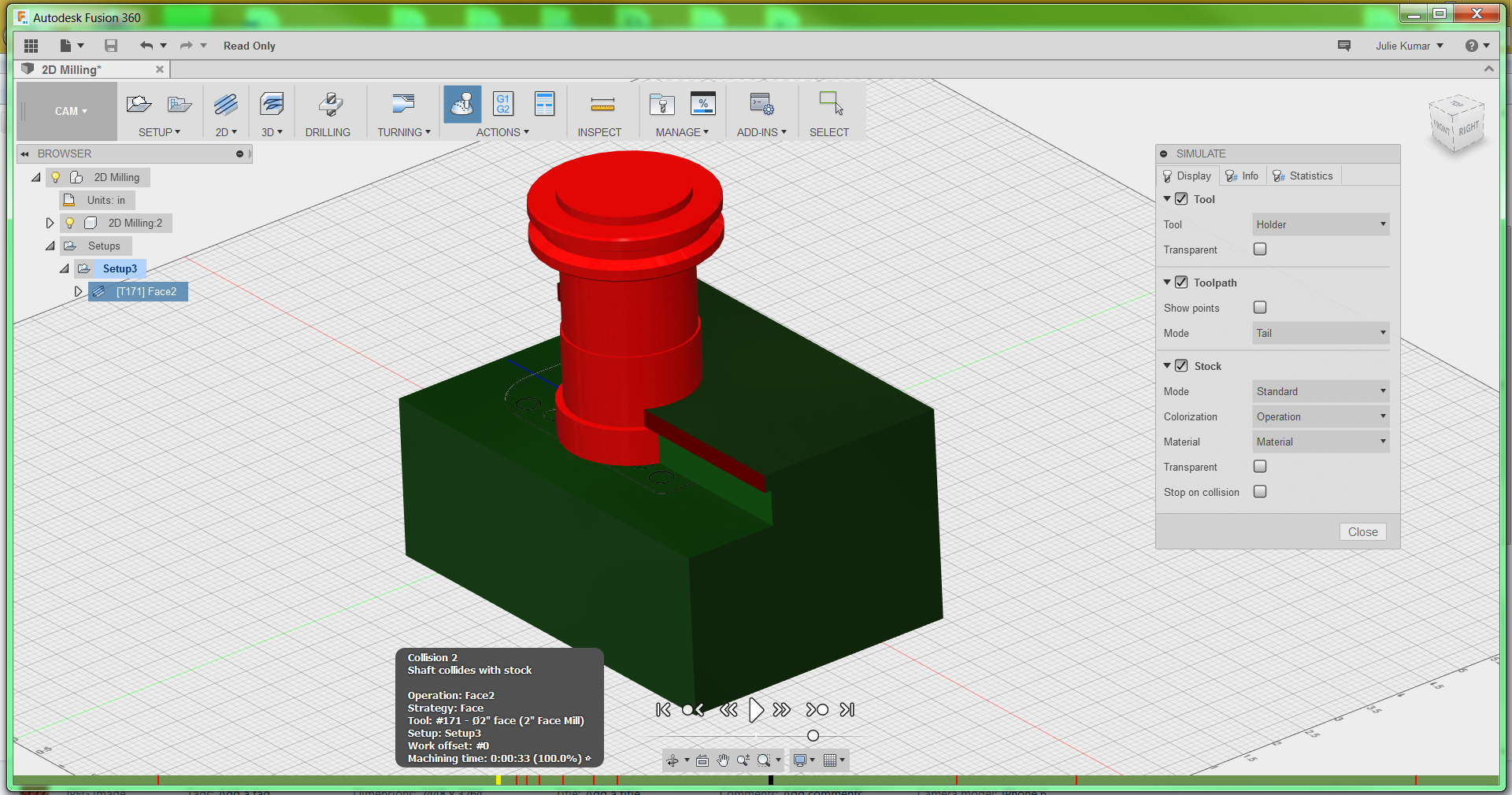Viewport: 1512px width, 795px height.
Task: Open the tool library icon
Action: pos(661,104)
